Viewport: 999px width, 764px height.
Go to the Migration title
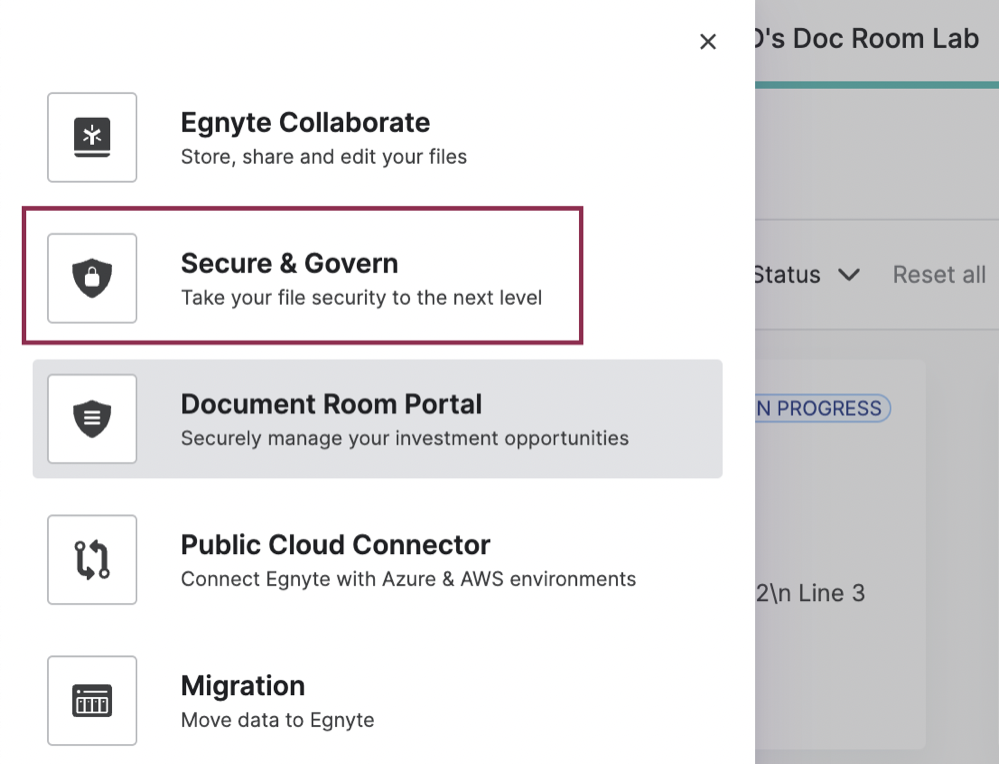(x=243, y=686)
